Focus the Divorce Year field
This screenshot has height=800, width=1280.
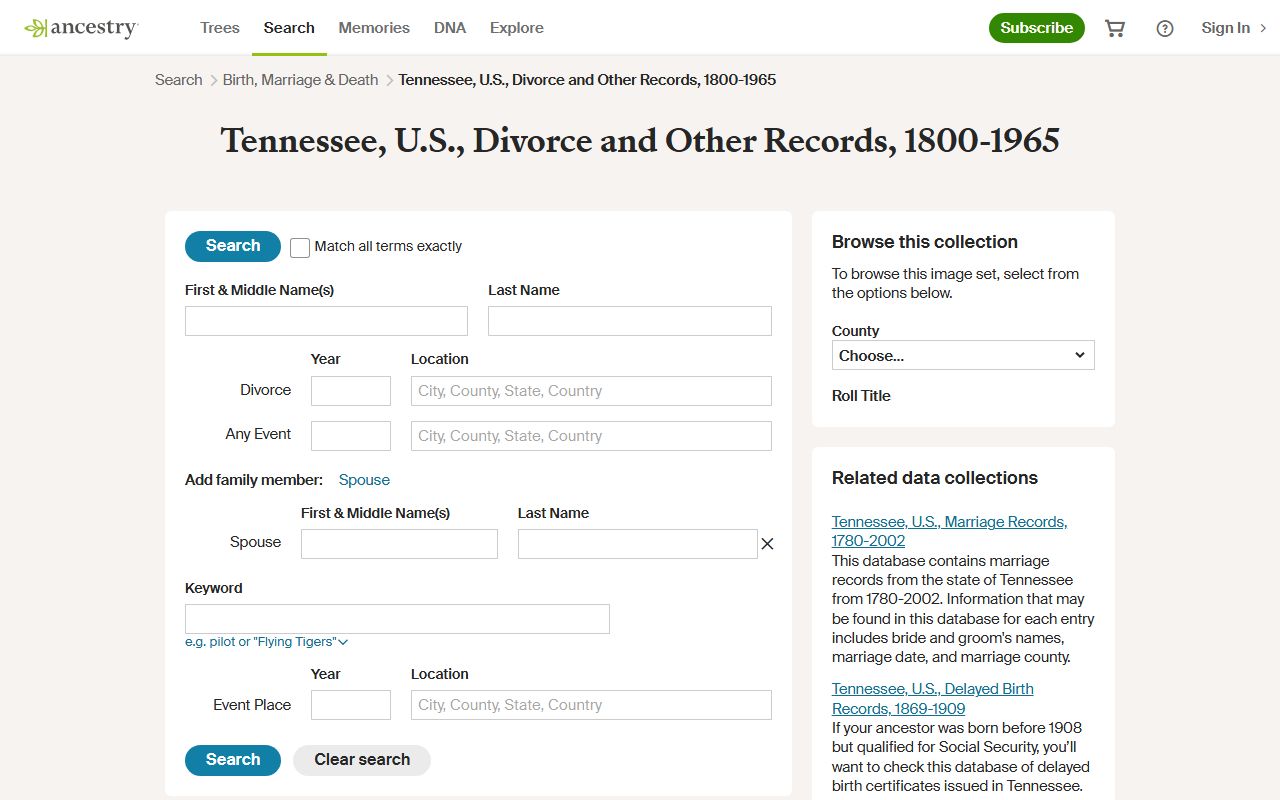pyautogui.click(x=351, y=391)
